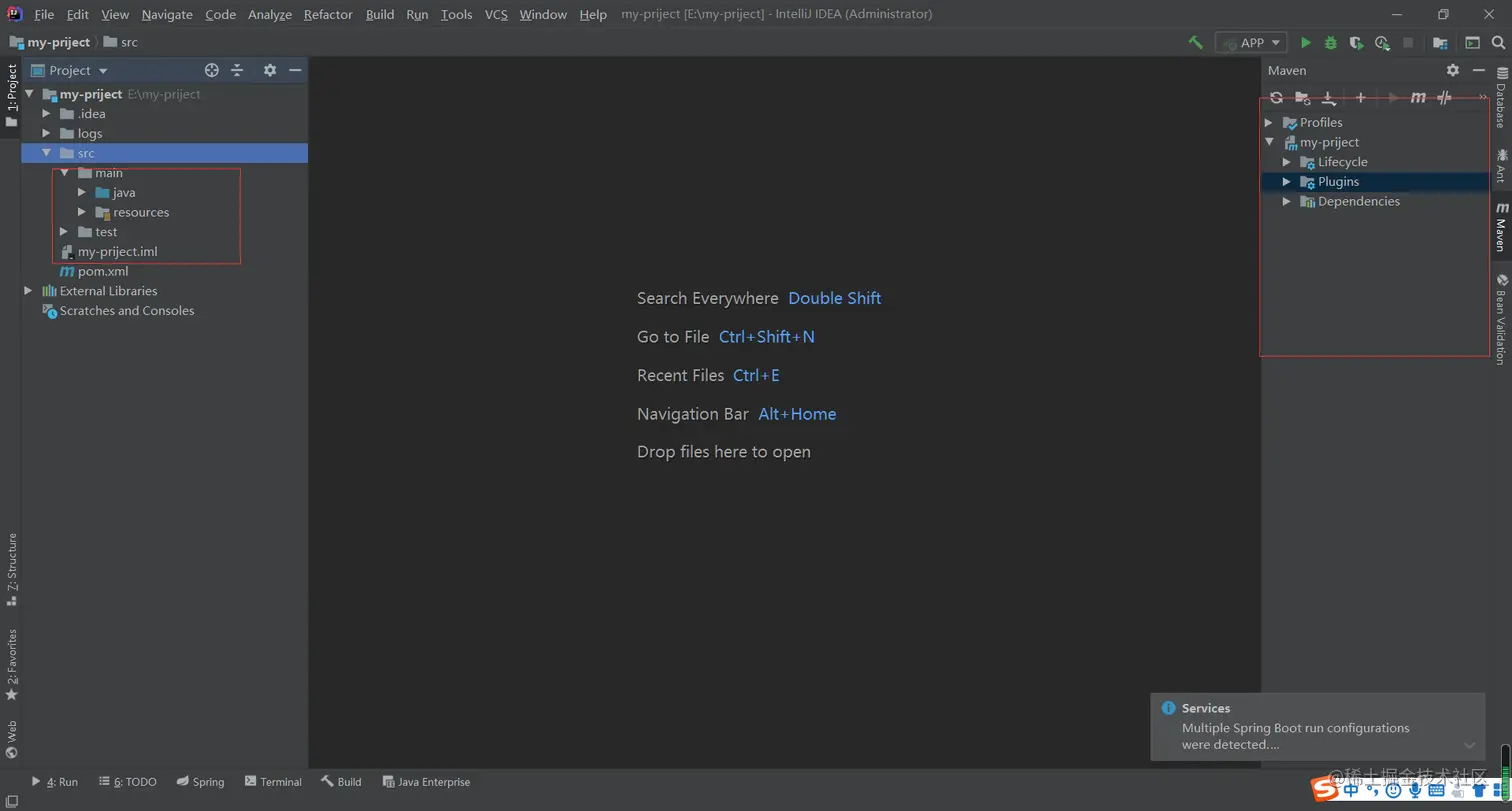Toggle Chinese input mode '中' icon
This screenshot has height=811, width=1512.
click(x=1351, y=790)
